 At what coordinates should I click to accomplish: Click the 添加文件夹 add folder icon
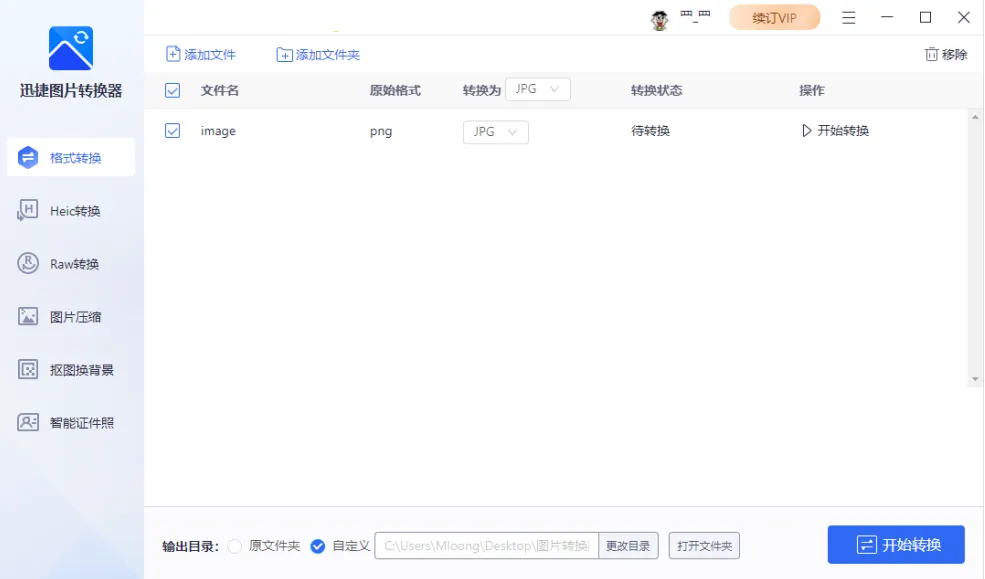click(x=285, y=55)
